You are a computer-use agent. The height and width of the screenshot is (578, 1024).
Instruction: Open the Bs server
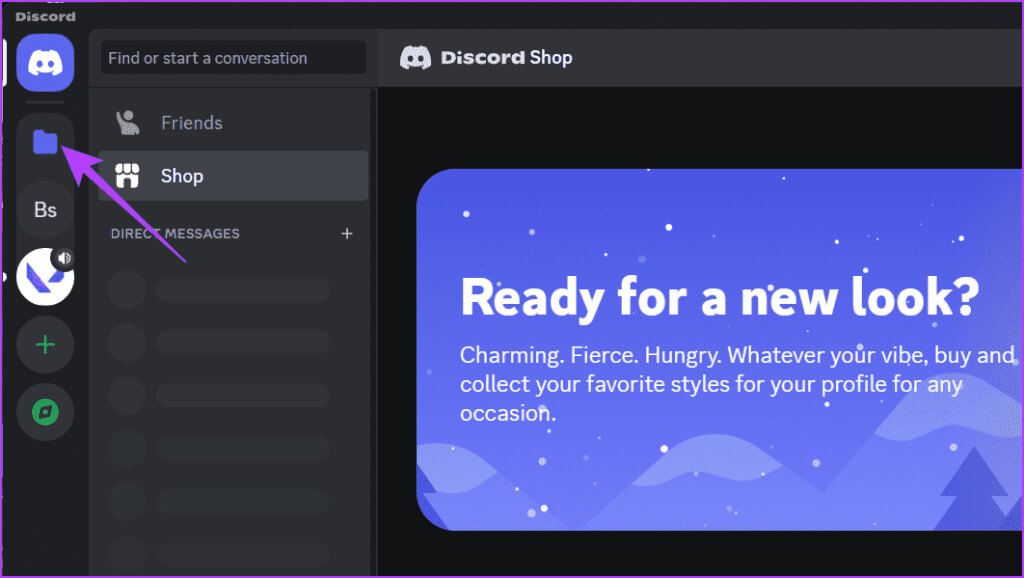pos(45,210)
